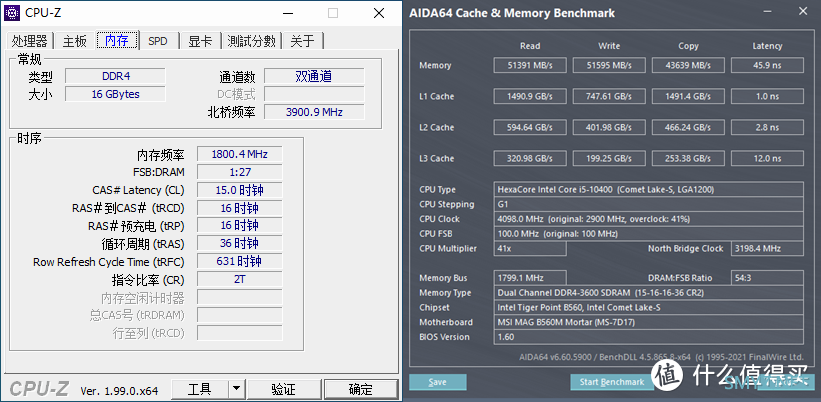Click L1 Cache Latency 1.0 ns cell
Screen dimensions: 821x402
[767, 96]
